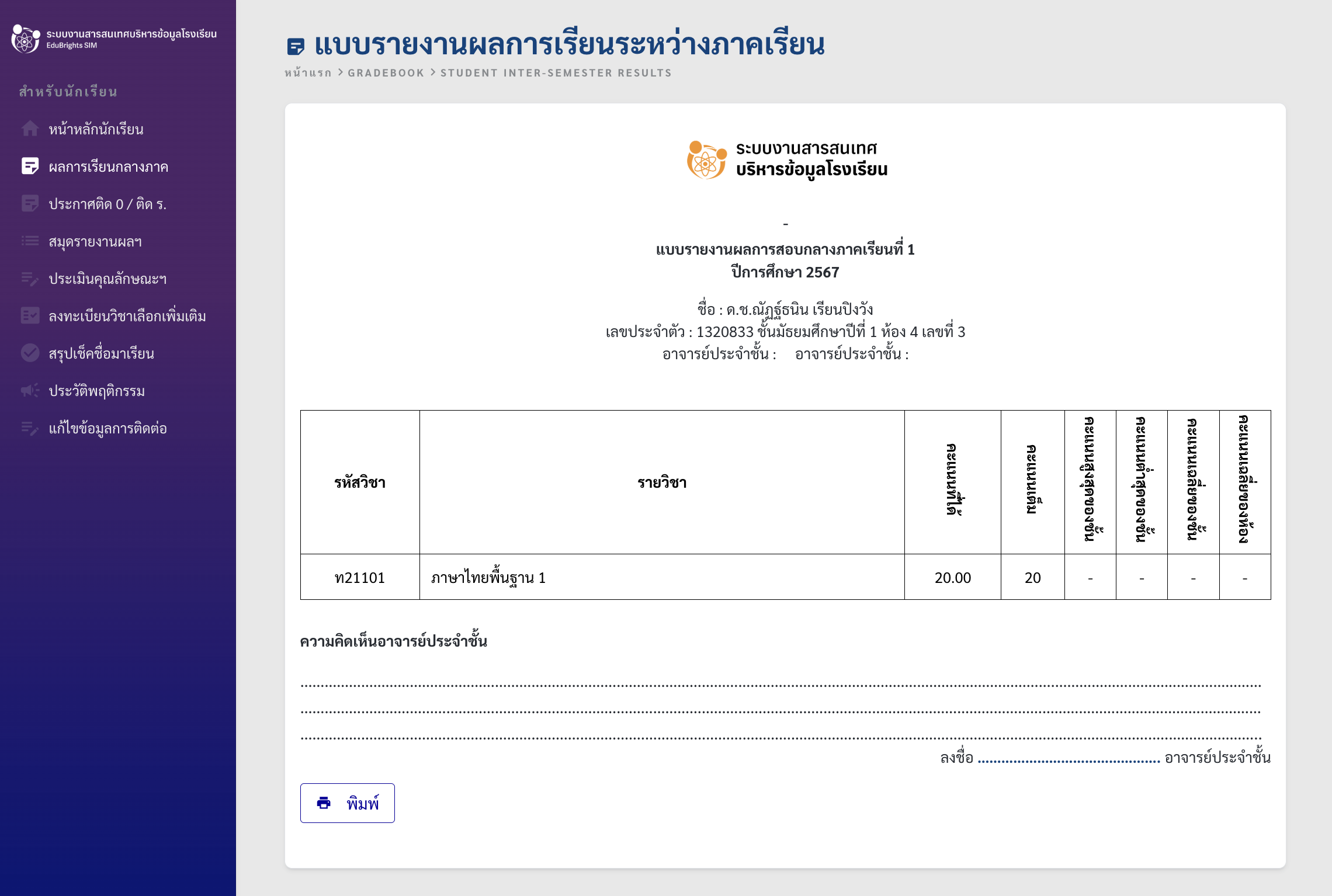Click the checklist icon for ลงทะเบียนวิชาเลือกเพิ่มเติม
This screenshot has width=1332, height=896.
(x=30, y=315)
